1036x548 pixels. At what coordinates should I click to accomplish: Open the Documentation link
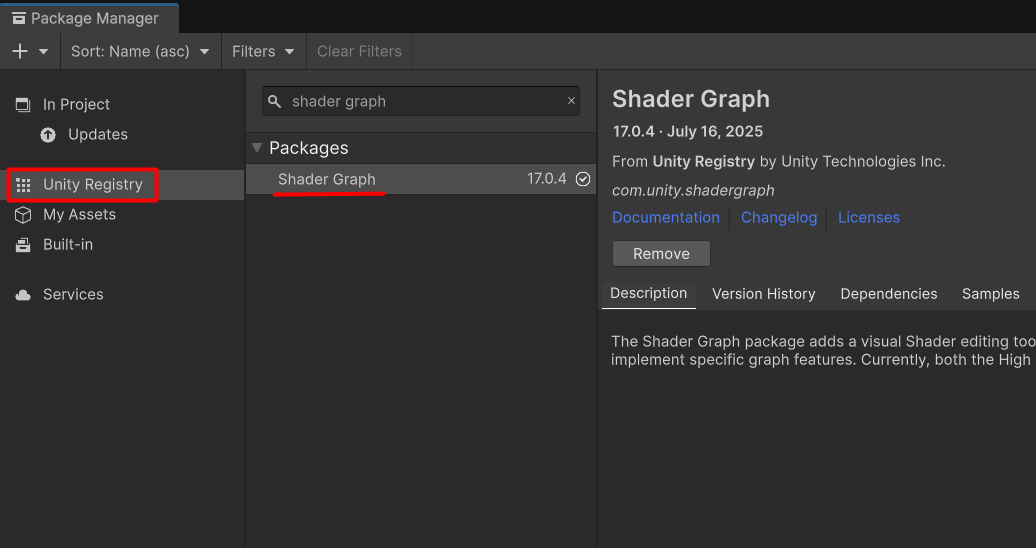point(666,217)
